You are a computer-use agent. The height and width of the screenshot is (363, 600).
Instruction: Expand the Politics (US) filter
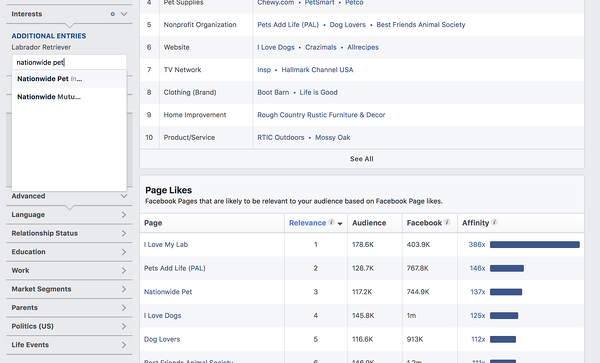(x=69, y=326)
